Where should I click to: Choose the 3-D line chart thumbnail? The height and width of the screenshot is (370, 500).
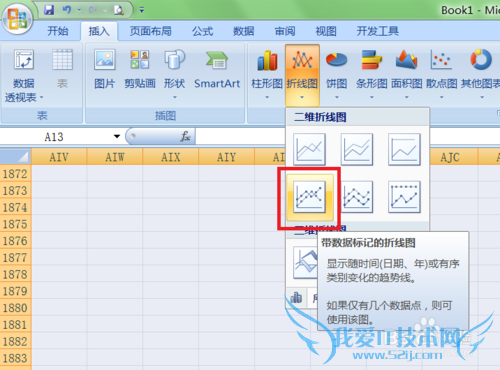pyautogui.click(x=305, y=263)
